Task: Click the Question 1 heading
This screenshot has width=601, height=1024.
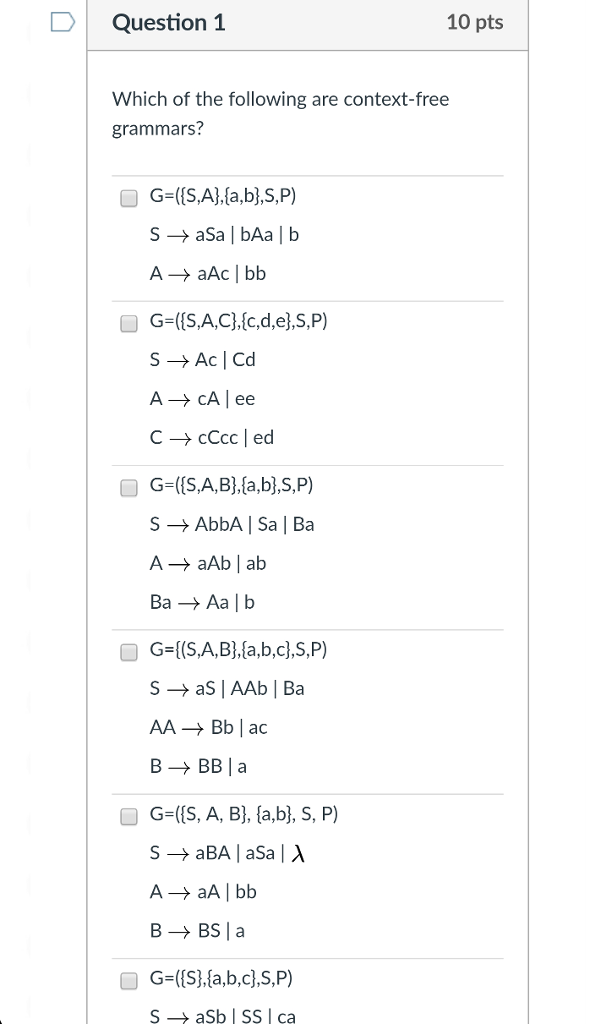Action: (x=168, y=24)
